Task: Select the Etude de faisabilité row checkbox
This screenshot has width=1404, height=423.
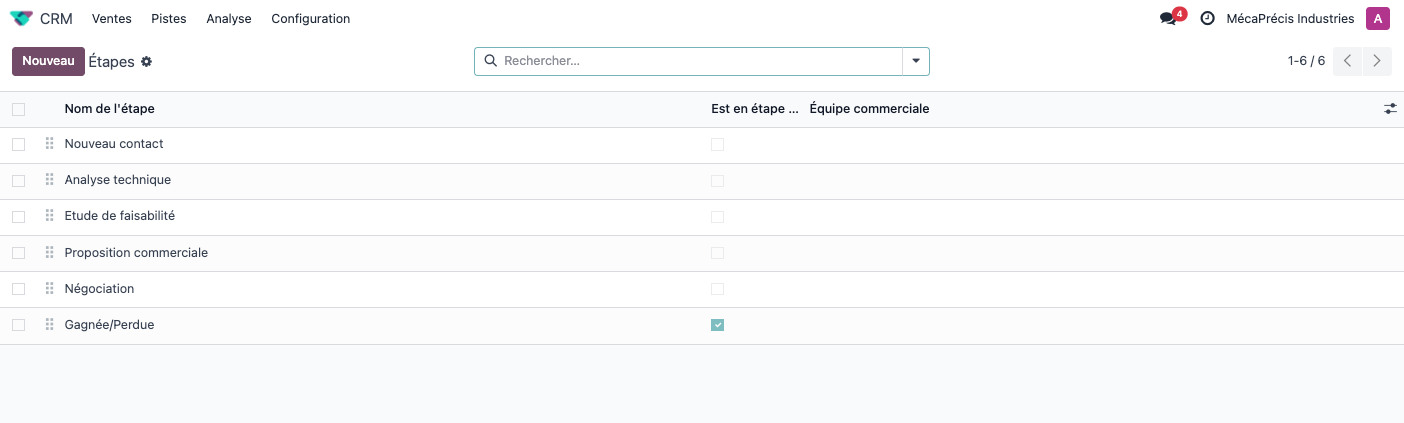Action: click(18, 217)
